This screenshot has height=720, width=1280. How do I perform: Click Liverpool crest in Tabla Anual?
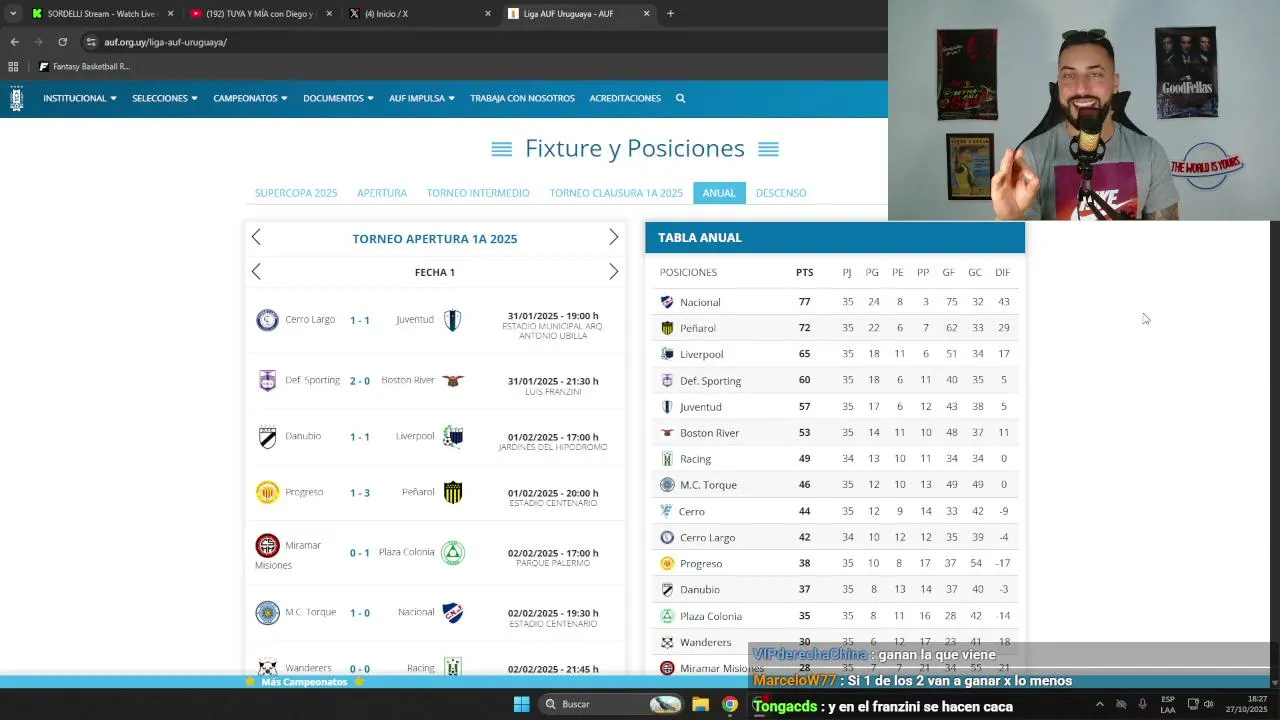667,354
